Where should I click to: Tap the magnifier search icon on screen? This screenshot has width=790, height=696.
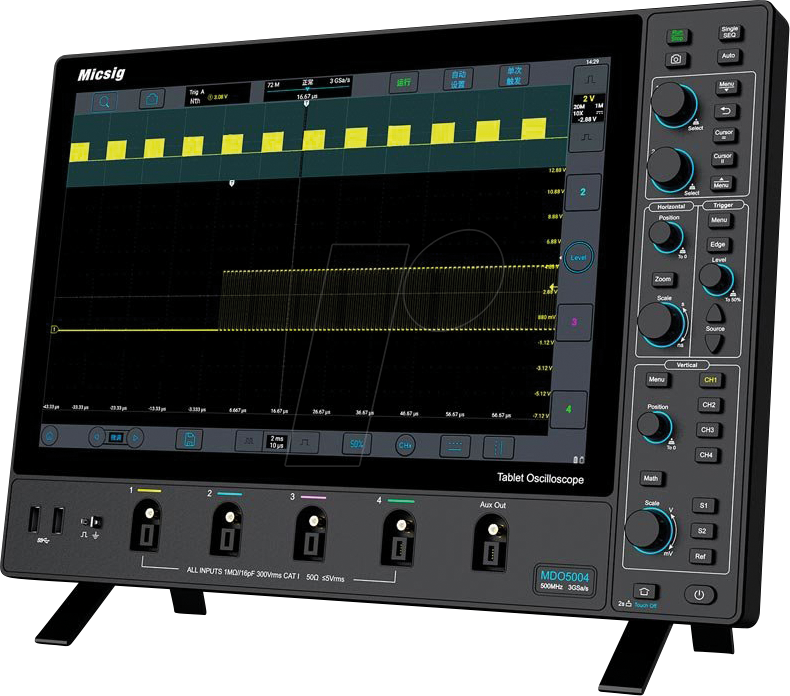click(x=104, y=101)
